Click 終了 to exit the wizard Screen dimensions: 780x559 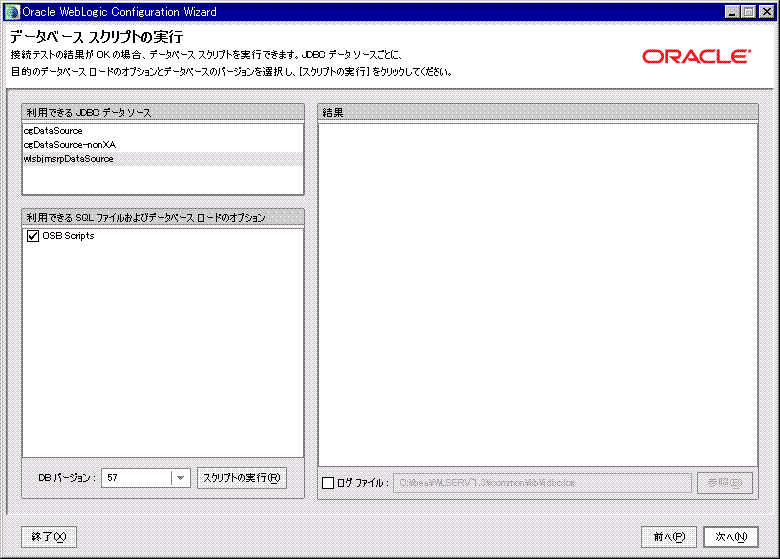click(x=49, y=537)
